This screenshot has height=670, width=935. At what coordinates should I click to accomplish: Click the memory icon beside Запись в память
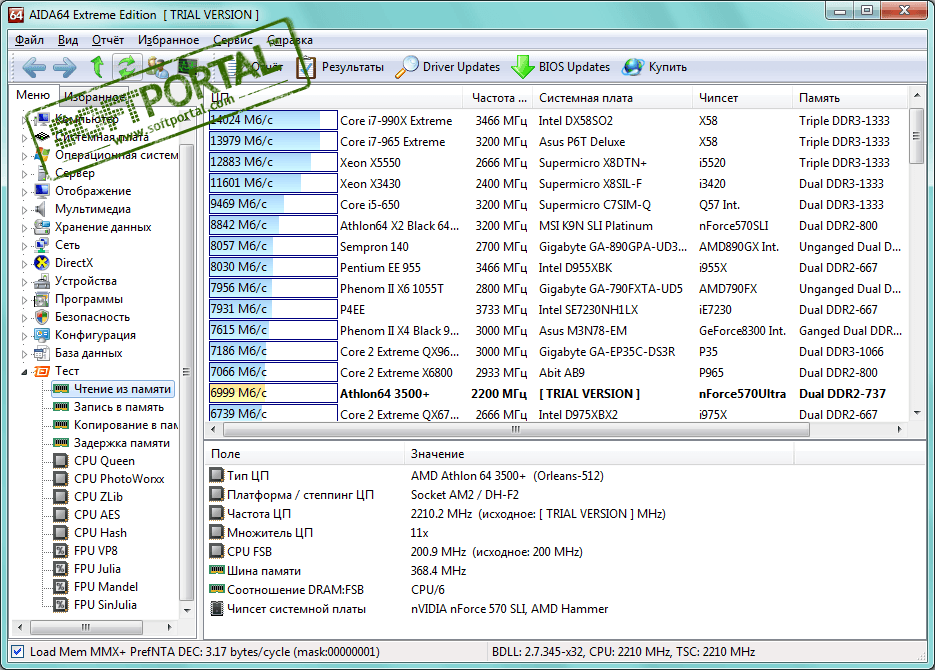[x=61, y=407]
